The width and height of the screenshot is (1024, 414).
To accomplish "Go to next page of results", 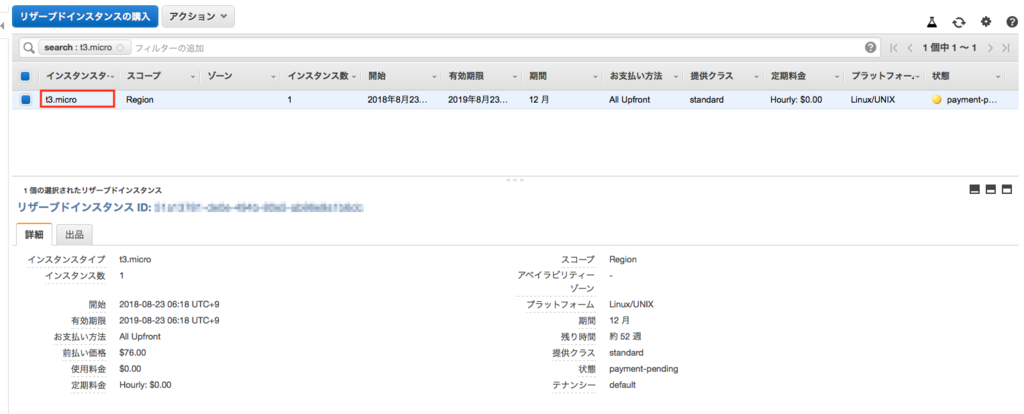I will (x=991, y=48).
